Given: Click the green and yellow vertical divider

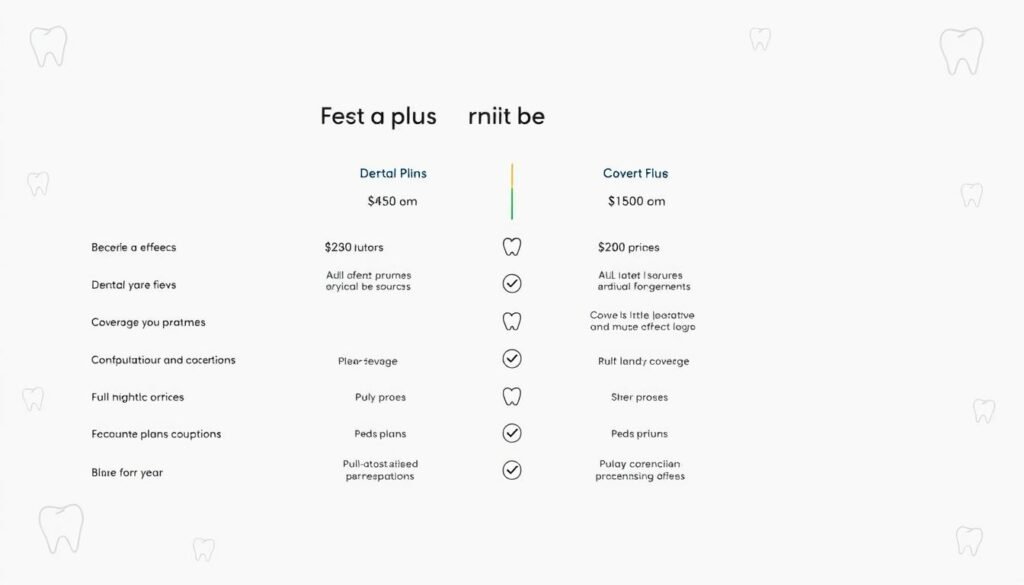Looking at the screenshot, I should [512, 191].
